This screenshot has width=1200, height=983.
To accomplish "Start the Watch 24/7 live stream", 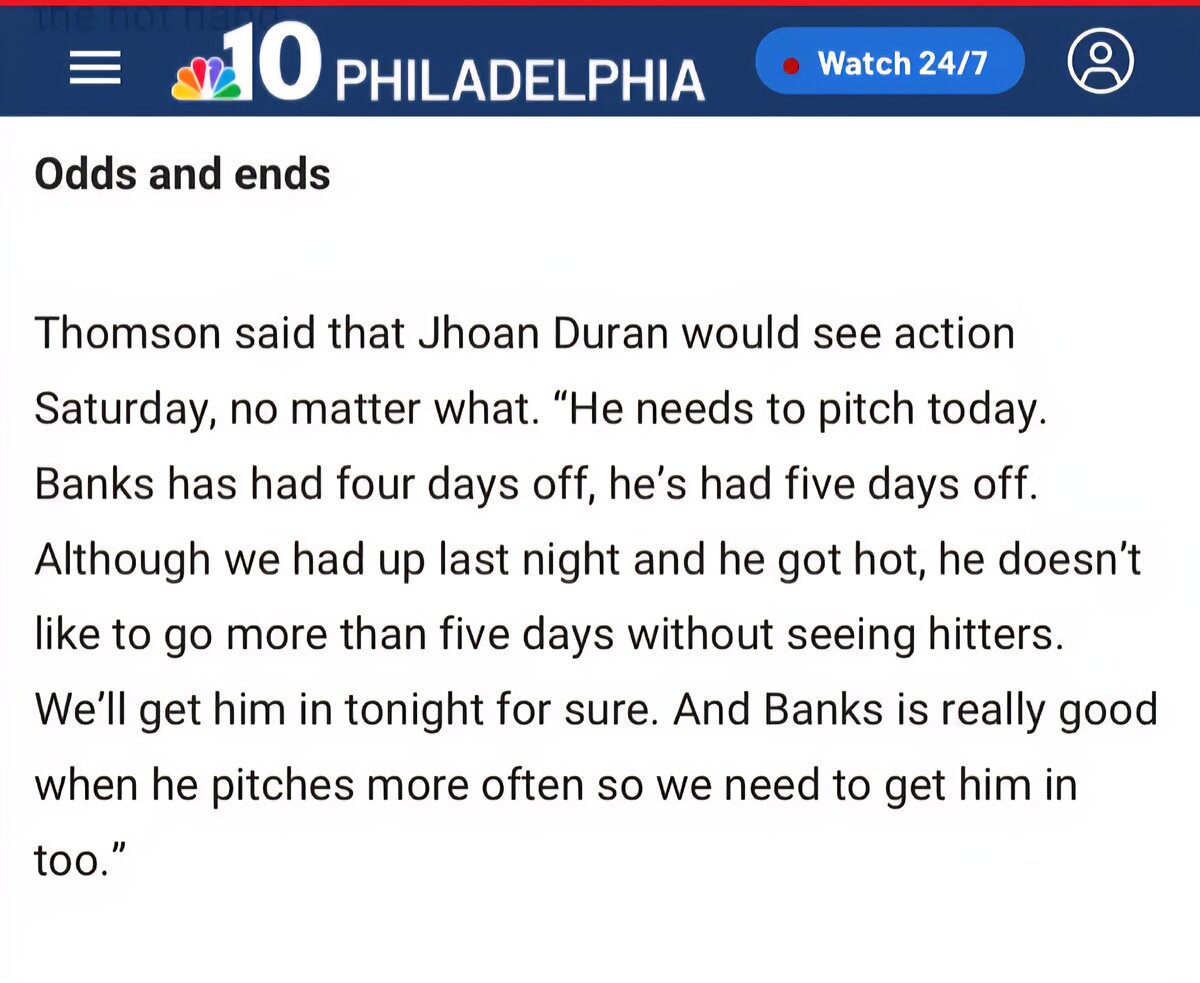I will 890,61.
